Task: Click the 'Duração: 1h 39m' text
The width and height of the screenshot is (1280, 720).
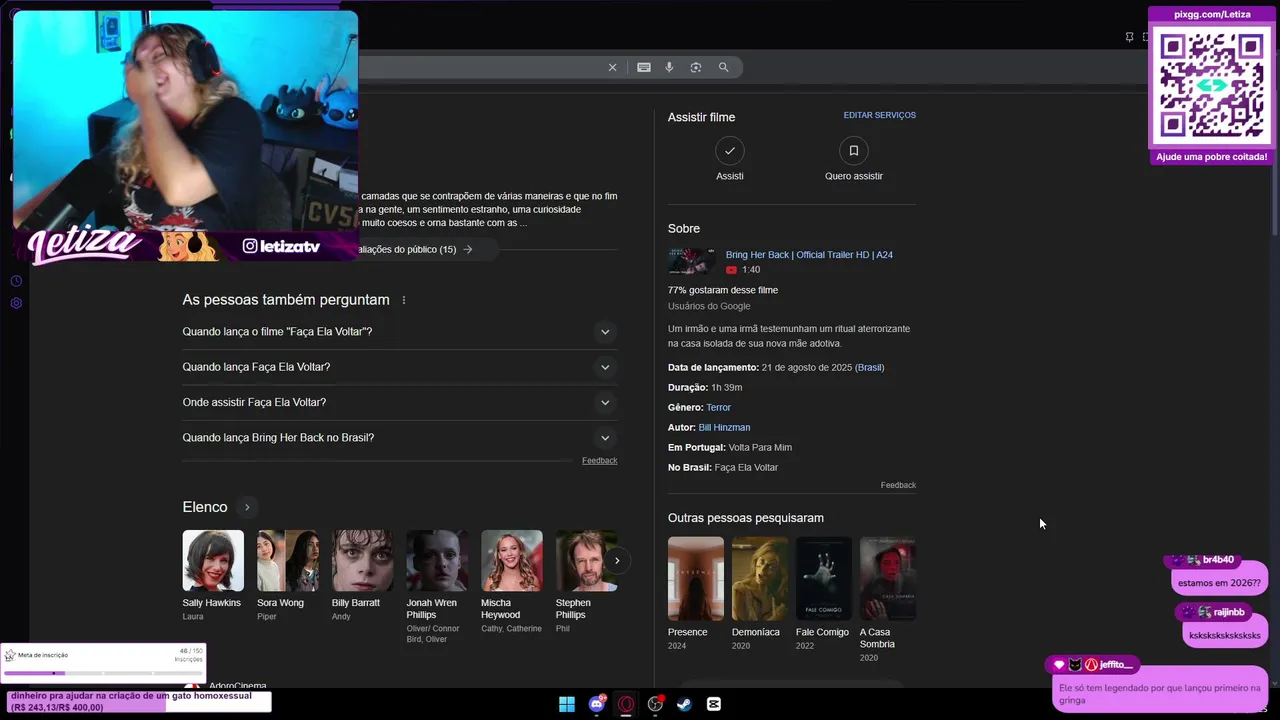Action: click(x=705, y=387)
